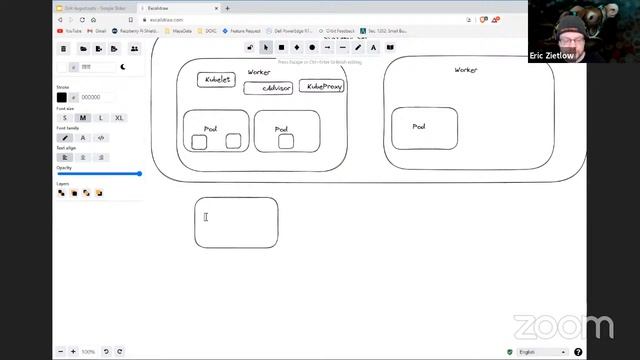Click the green shield encryption icon
Image resolution: width=640 pixels, height=360 pixels.
509,352
